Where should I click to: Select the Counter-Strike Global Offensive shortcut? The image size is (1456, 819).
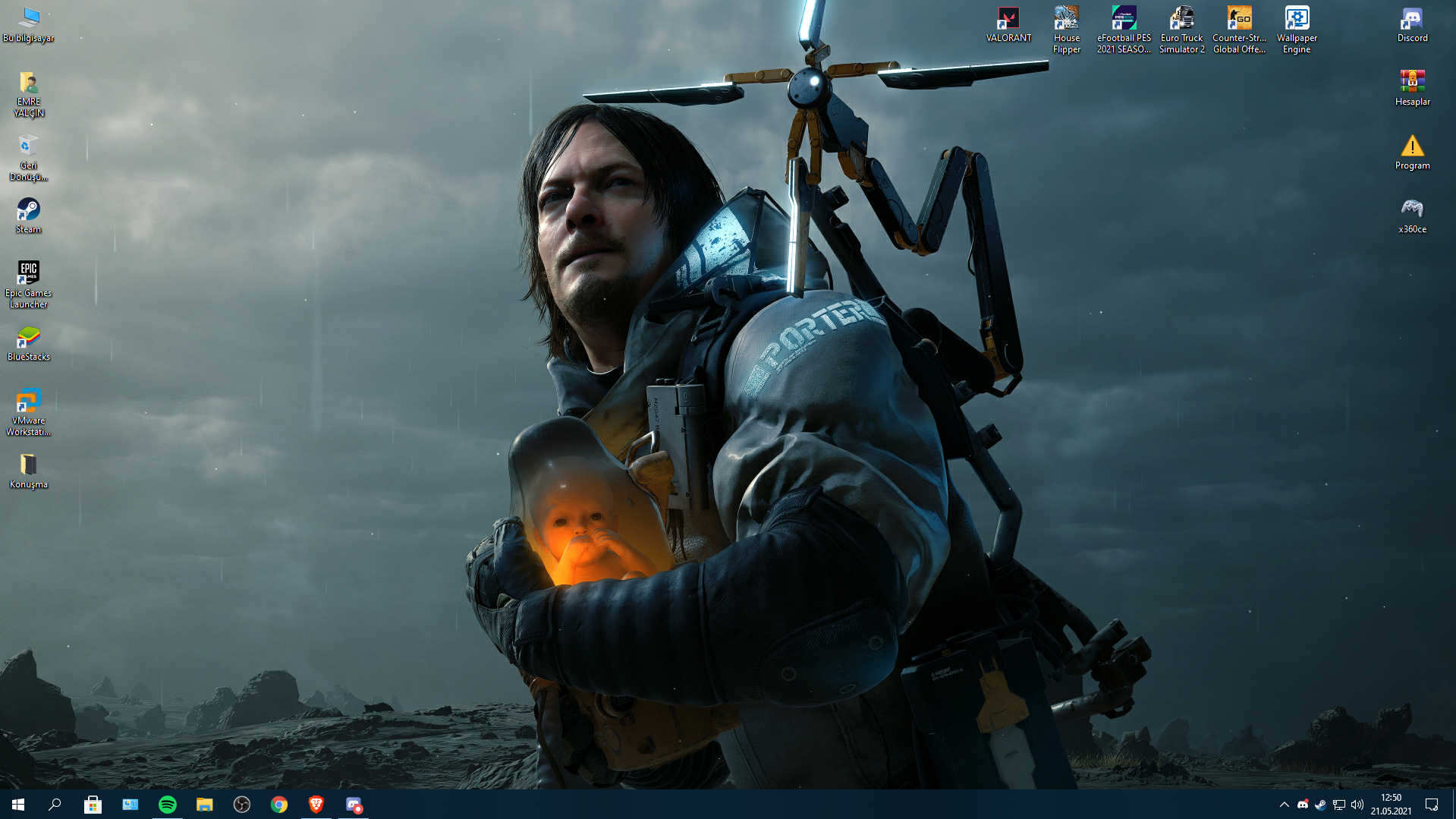[x=1239, y=30]
